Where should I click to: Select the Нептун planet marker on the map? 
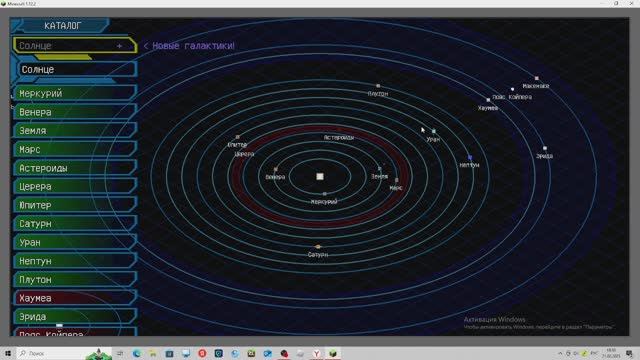click(470, 157)
